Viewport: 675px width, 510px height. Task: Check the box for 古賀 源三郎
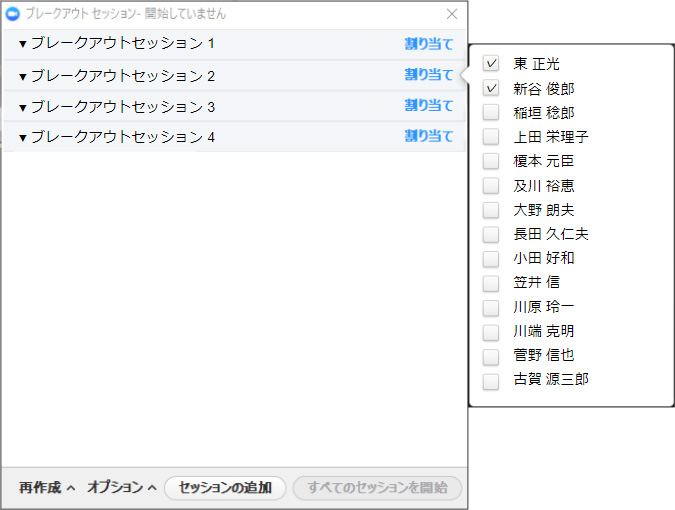point(491,380)
